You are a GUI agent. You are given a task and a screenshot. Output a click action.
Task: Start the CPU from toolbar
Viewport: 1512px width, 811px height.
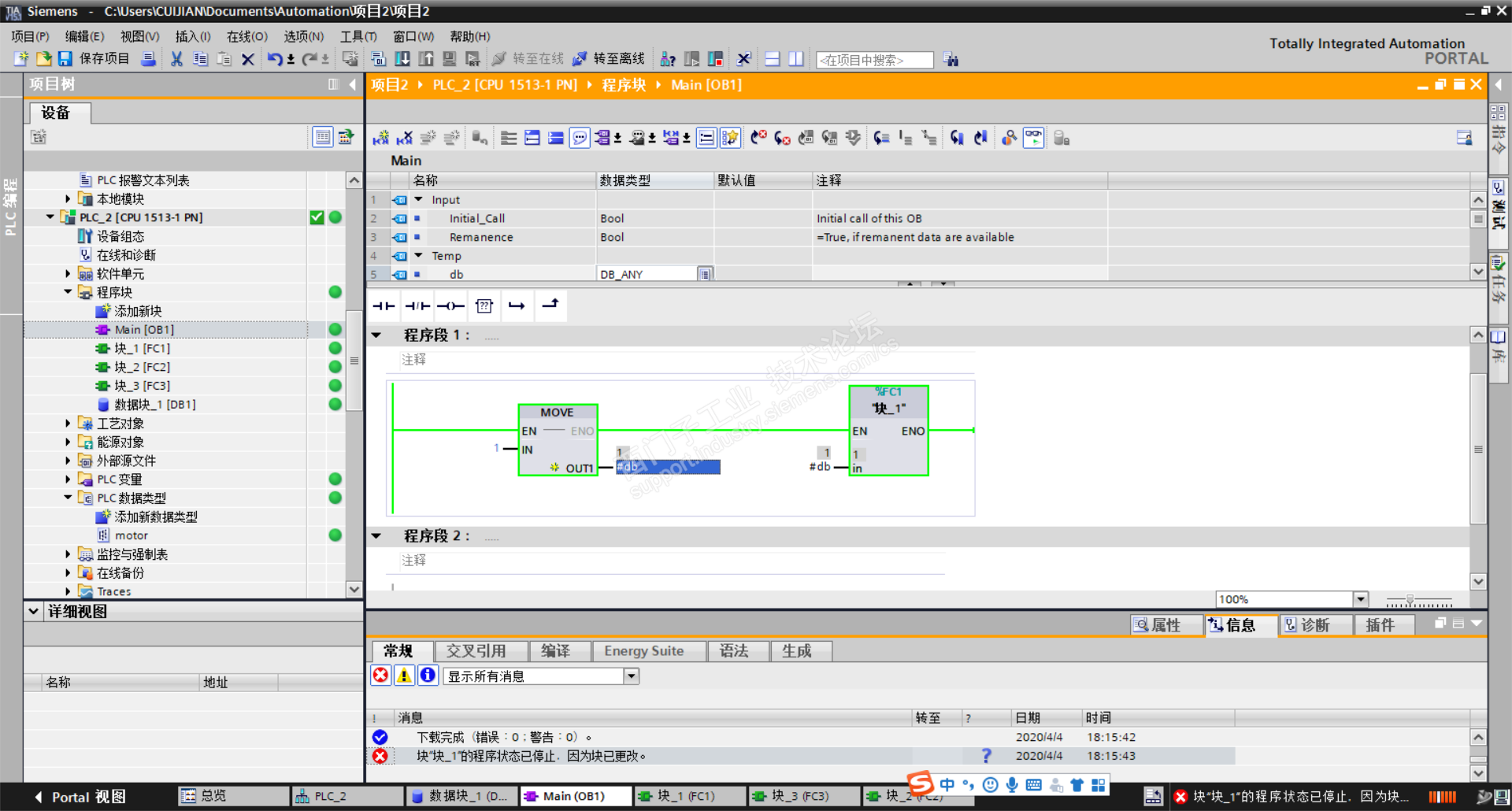691,59
